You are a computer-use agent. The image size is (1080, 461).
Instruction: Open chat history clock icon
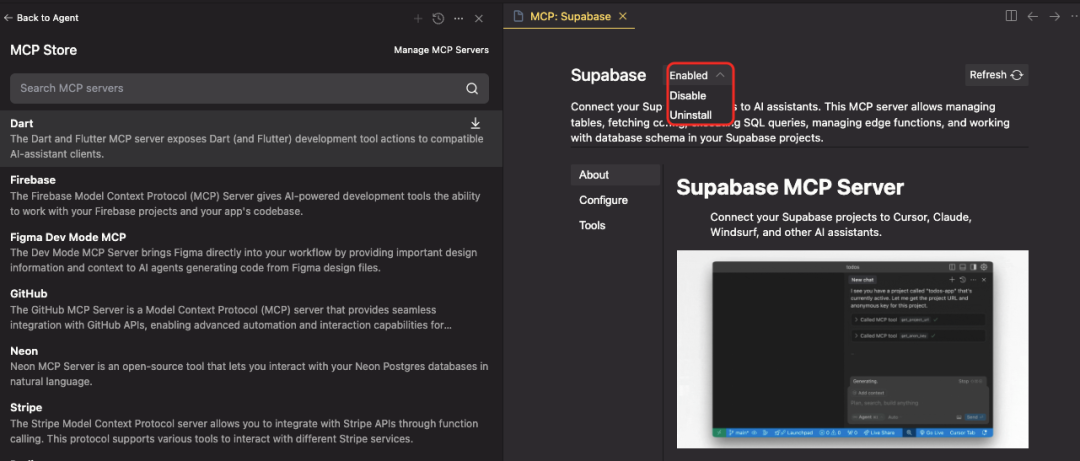pos(438,19)
